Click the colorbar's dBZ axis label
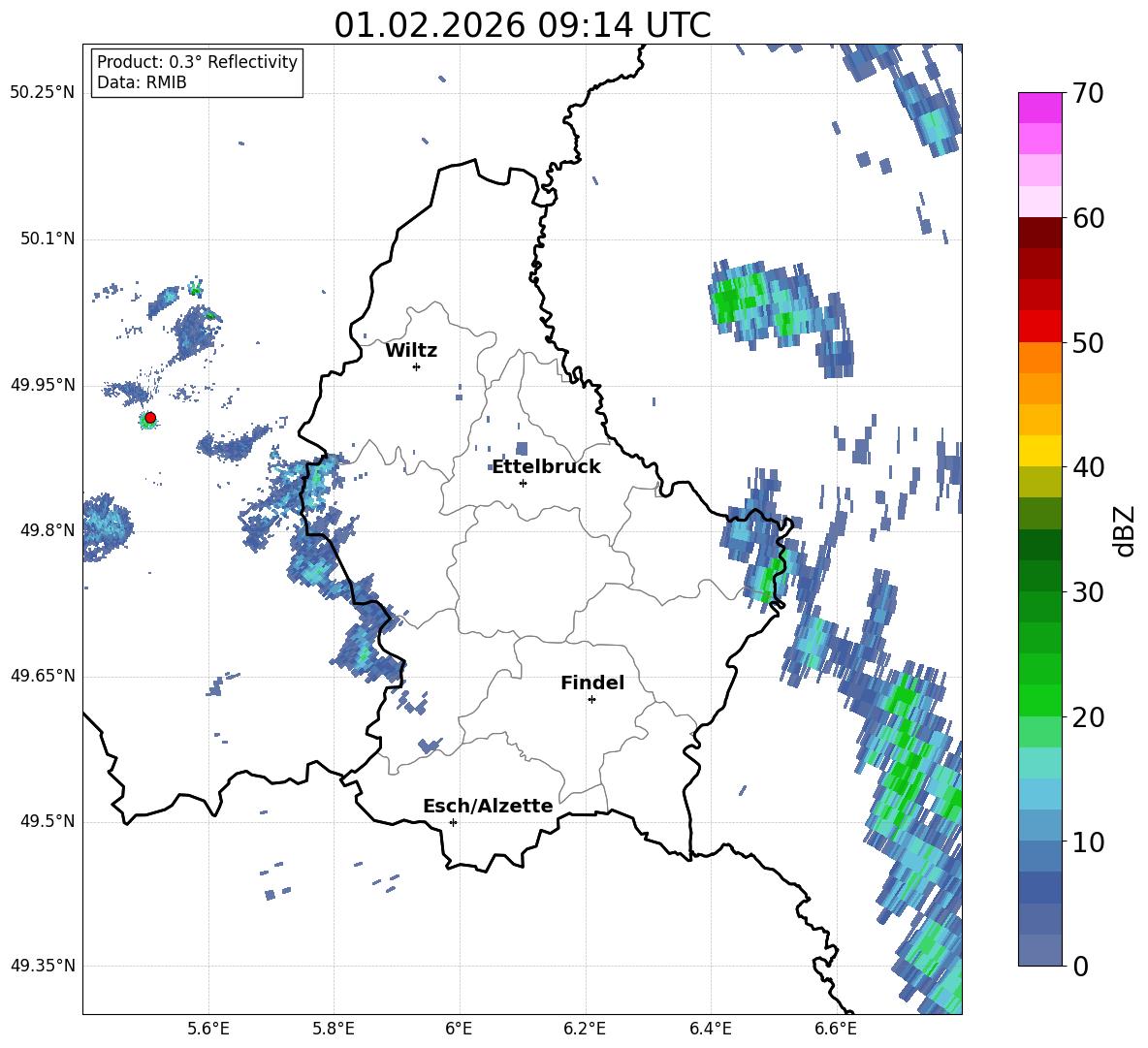Image resolution: width=1148 pixels, height=1048 pixels. point(1126,530)
